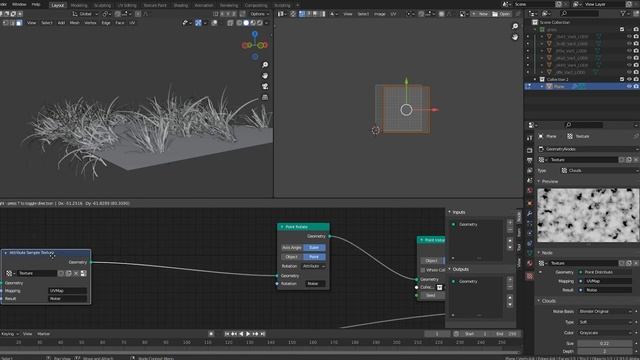Toggle X-ray display in viewport header

(230, 23)
